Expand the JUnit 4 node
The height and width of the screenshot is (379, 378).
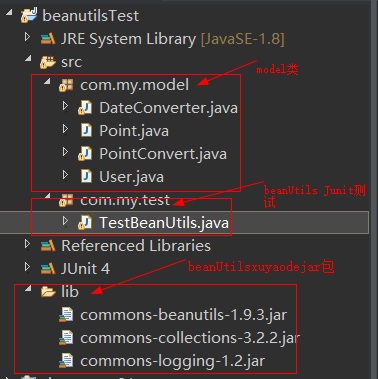(x=28, y=267)
